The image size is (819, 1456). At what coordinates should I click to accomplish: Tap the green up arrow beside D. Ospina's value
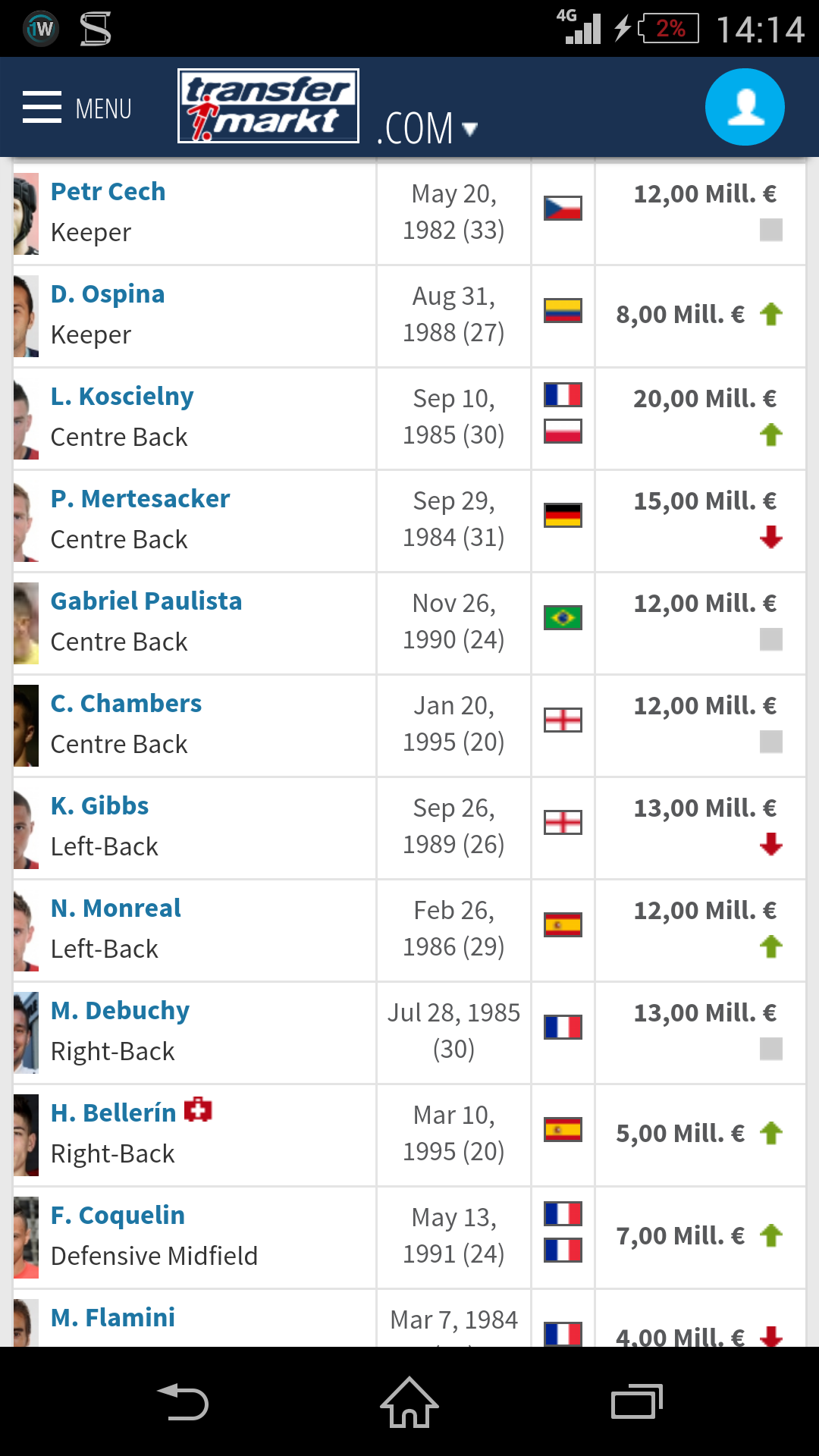click(x=771, y=314)
